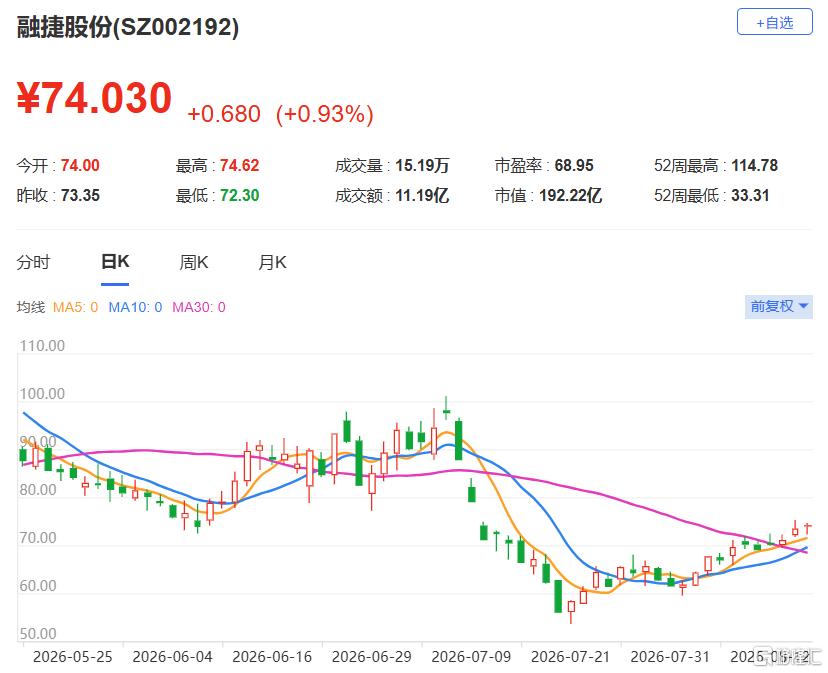Click the 2026-06-29 date axis label

click(x=372, y=657)
